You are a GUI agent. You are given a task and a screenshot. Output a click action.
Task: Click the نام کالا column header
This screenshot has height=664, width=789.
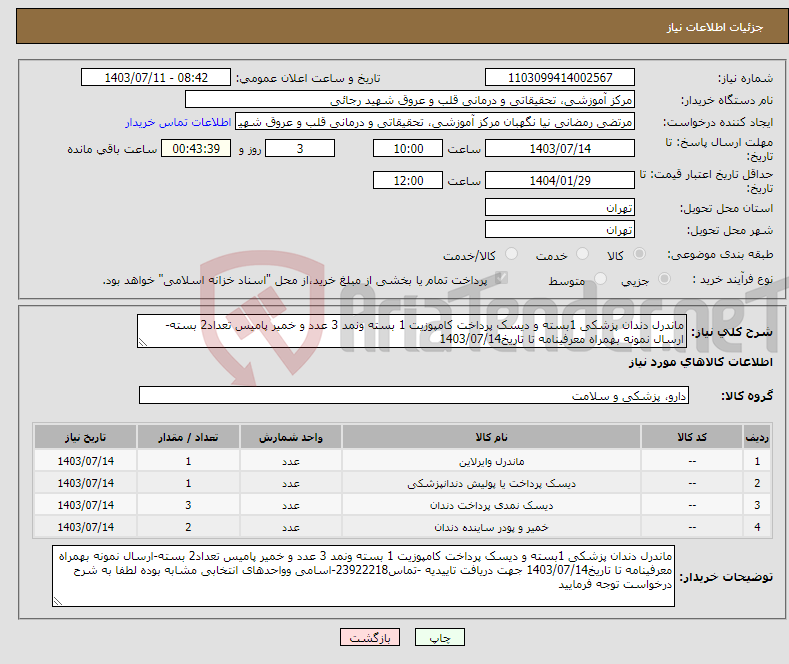491,437
